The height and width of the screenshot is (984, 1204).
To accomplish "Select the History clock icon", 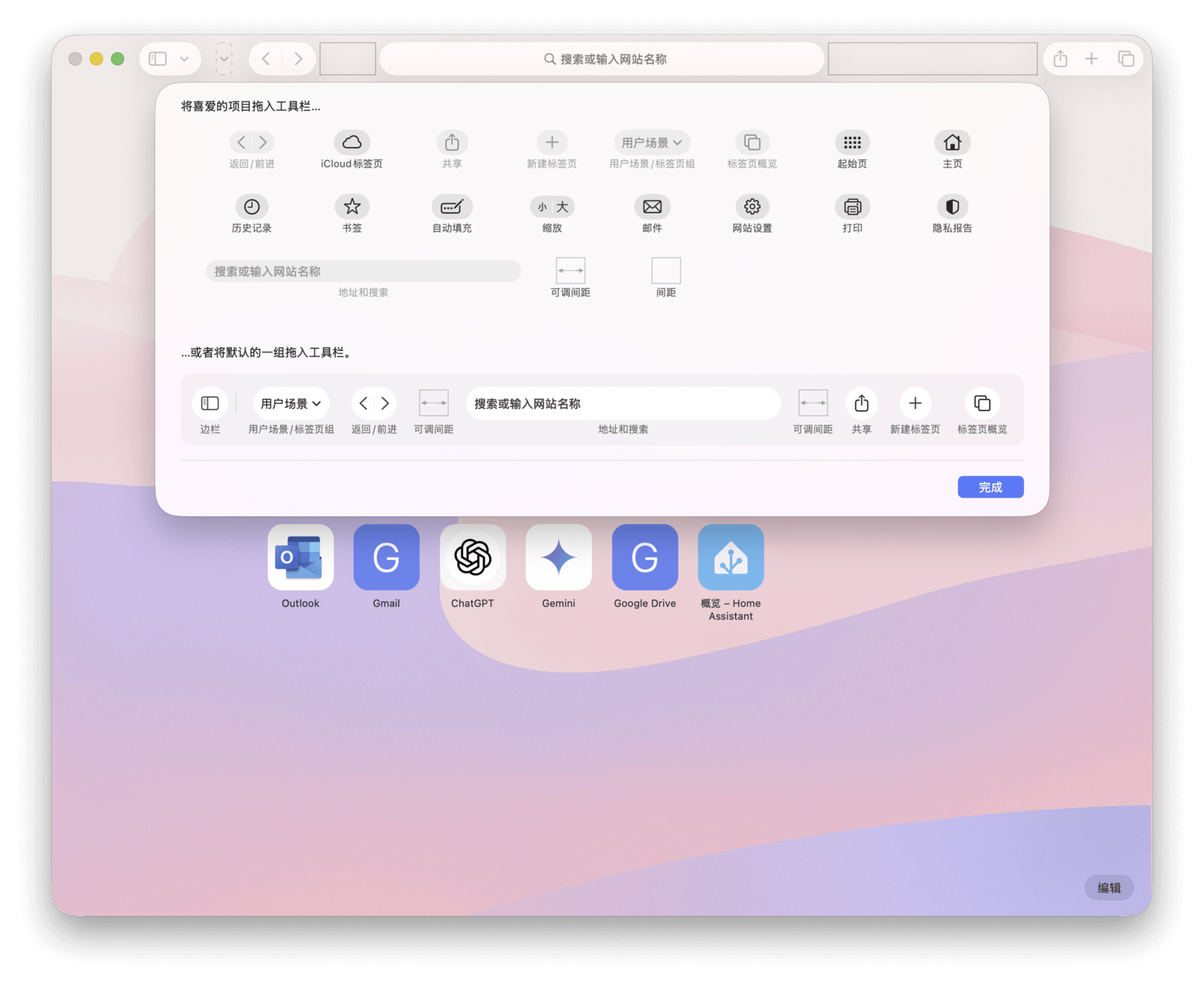I will point(251,207).
